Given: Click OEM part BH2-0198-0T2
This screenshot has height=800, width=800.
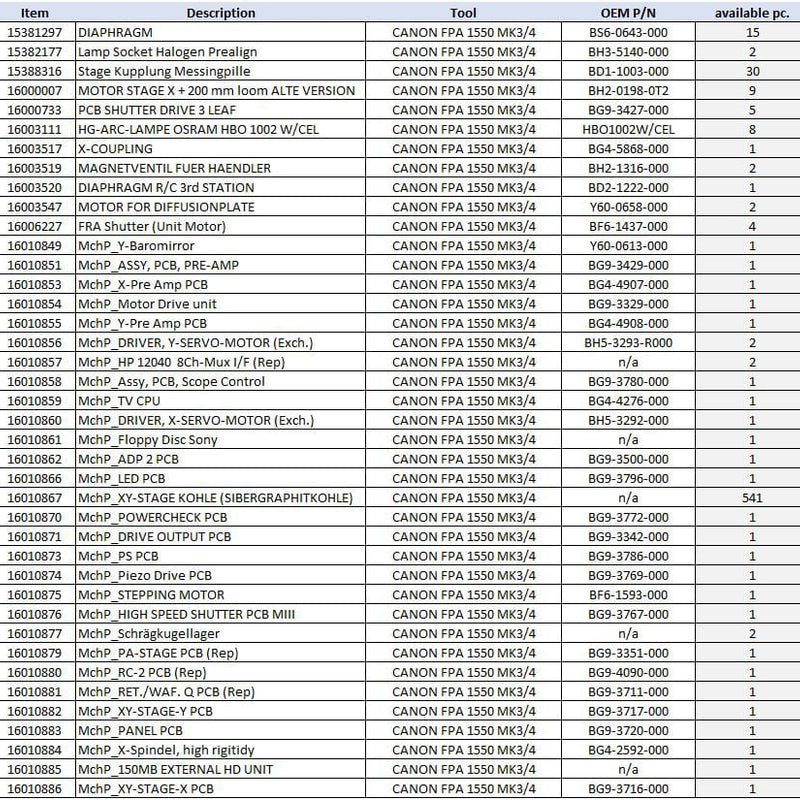Looking at the screenshot, I should 628,90.
